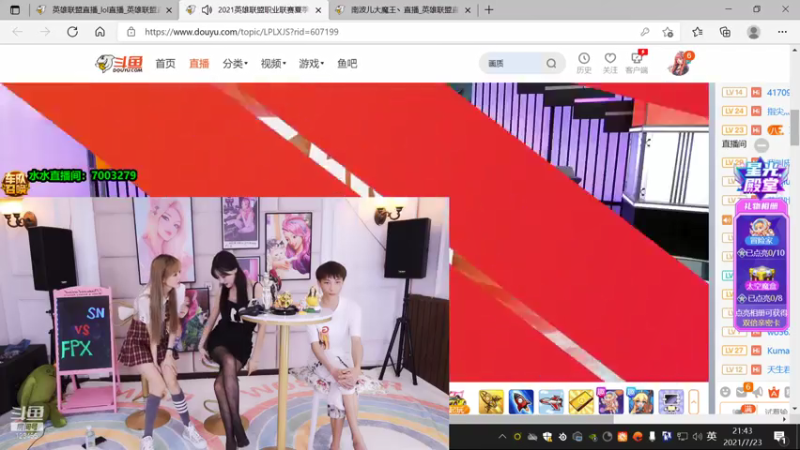800x450 pixels.
Task: Pick the purple robot screen gift icon
Action: (671, 402)
